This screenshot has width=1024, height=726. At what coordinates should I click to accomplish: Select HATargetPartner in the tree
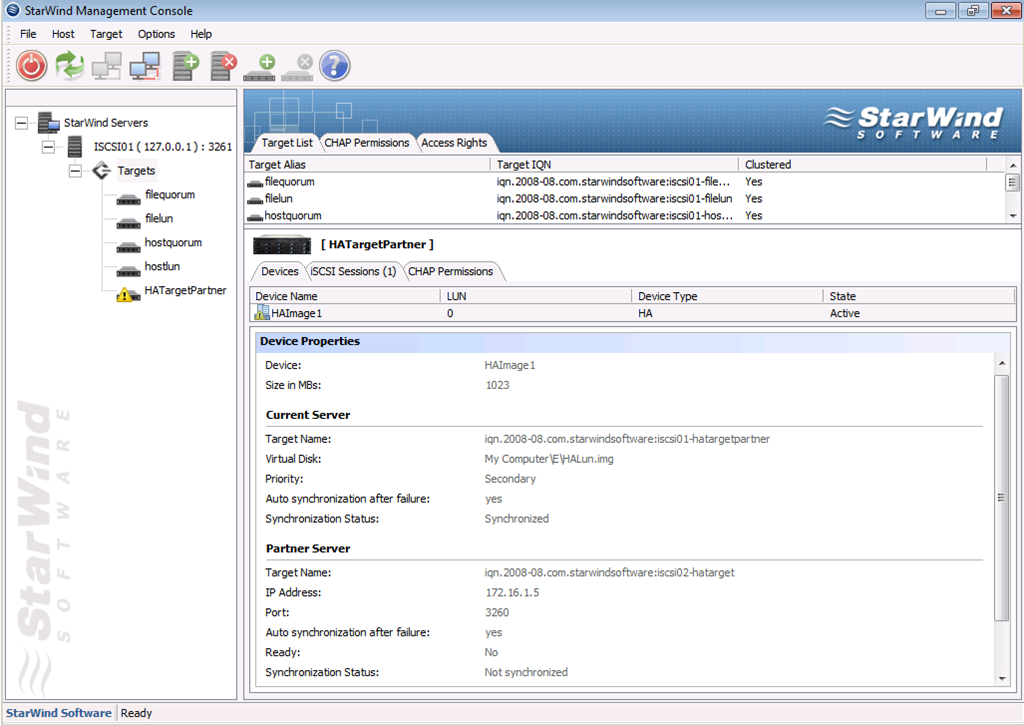click(185, 291)
